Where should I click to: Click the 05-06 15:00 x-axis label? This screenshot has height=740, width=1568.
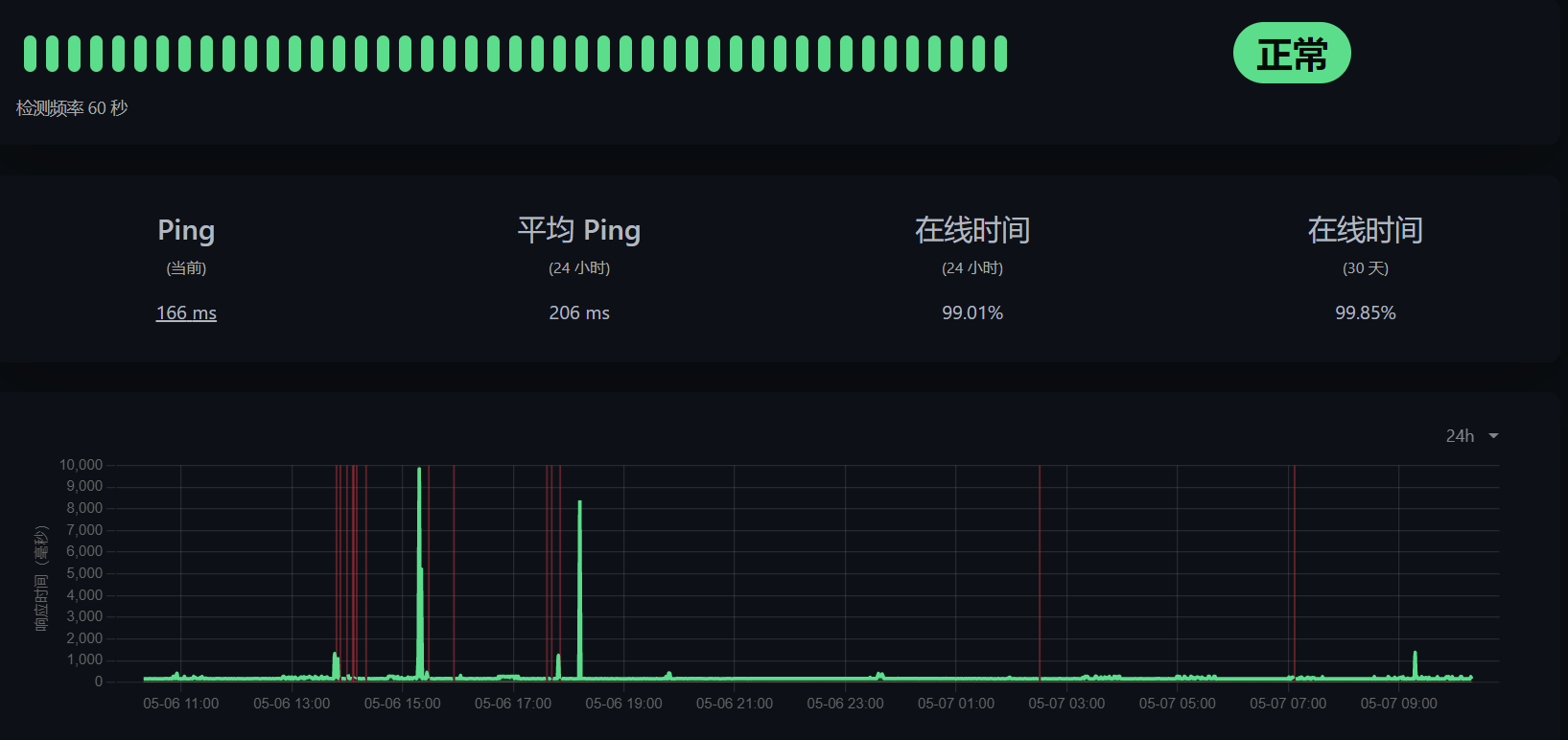403,704
